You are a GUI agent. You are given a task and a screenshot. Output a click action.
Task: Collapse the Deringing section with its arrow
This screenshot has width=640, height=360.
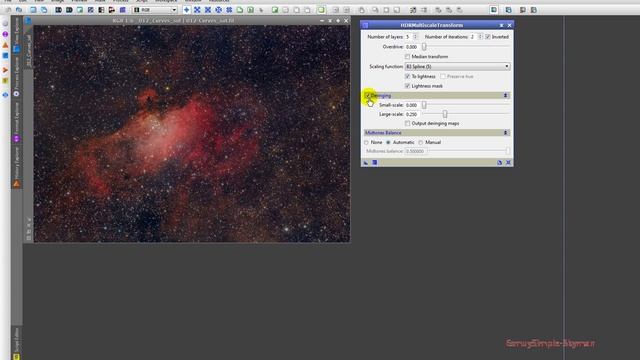click(505, 96)
